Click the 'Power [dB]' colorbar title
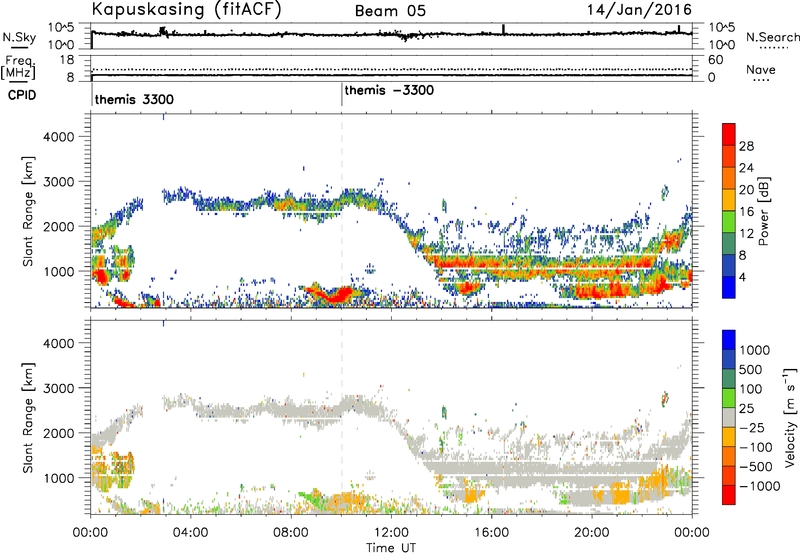The height and width of the screenshot is (554, 800). 763,211
